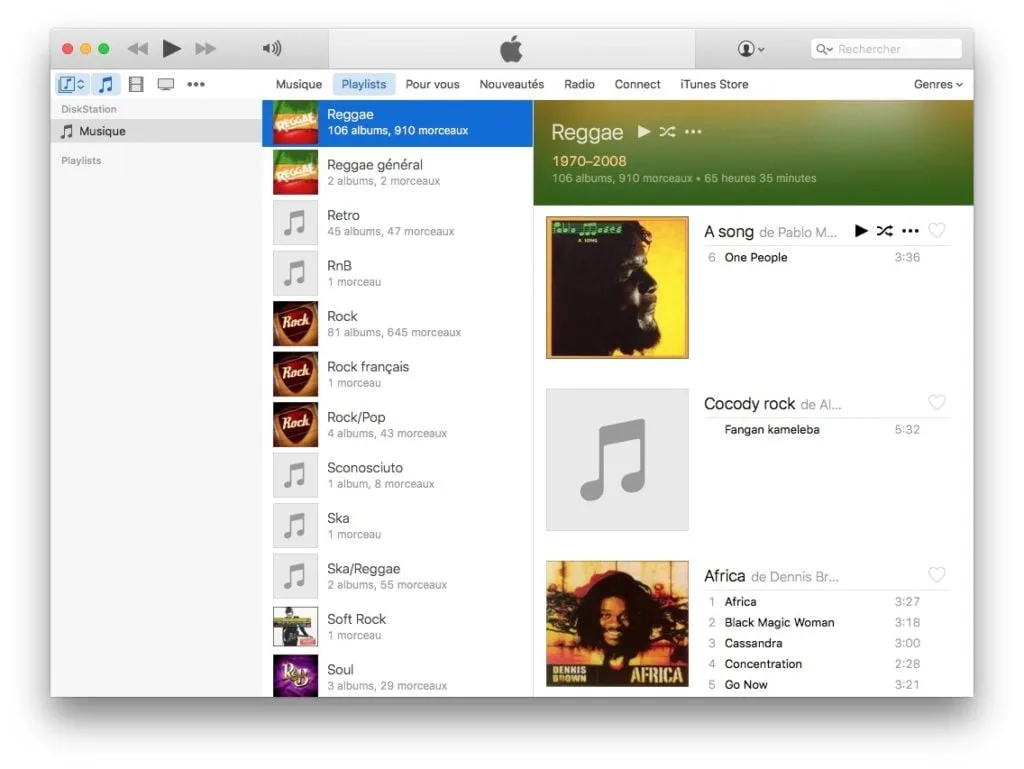Open the iTunes Store tab
The image size is (1024, 769).
[x=714, y=84]
